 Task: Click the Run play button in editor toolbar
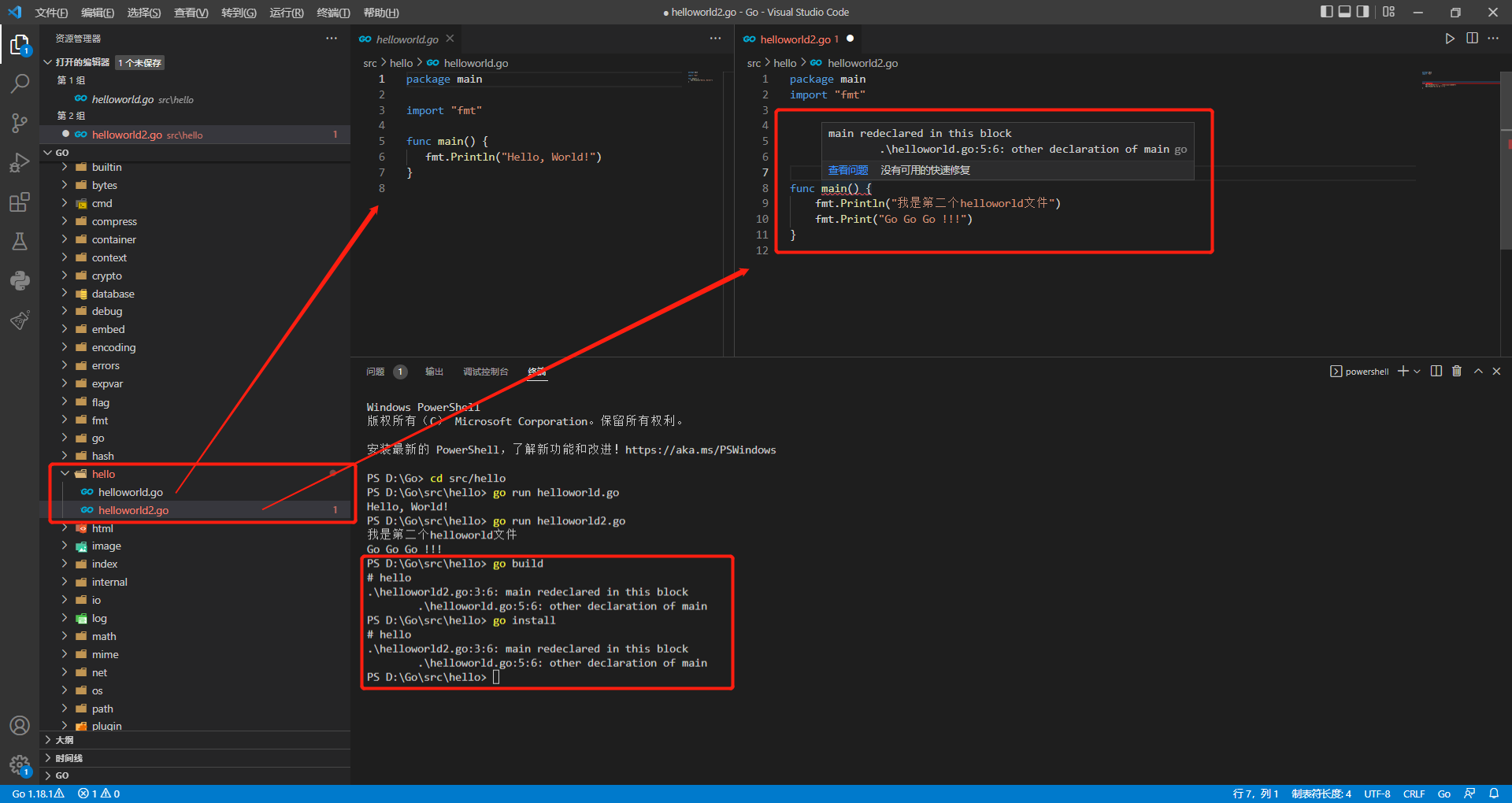click(x=1450, y=39)
